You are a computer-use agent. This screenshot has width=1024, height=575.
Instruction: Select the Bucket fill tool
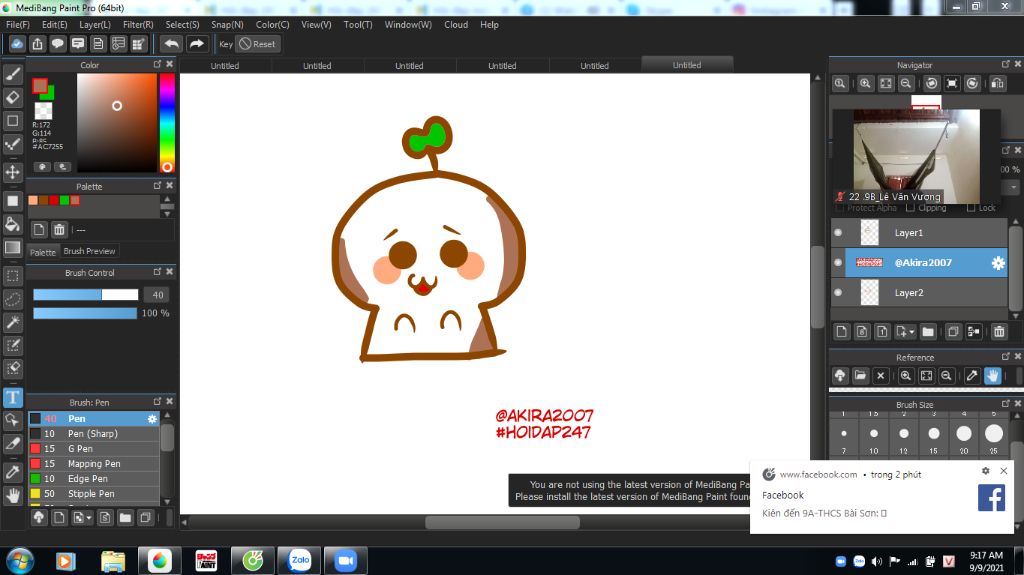coord(12,224)
